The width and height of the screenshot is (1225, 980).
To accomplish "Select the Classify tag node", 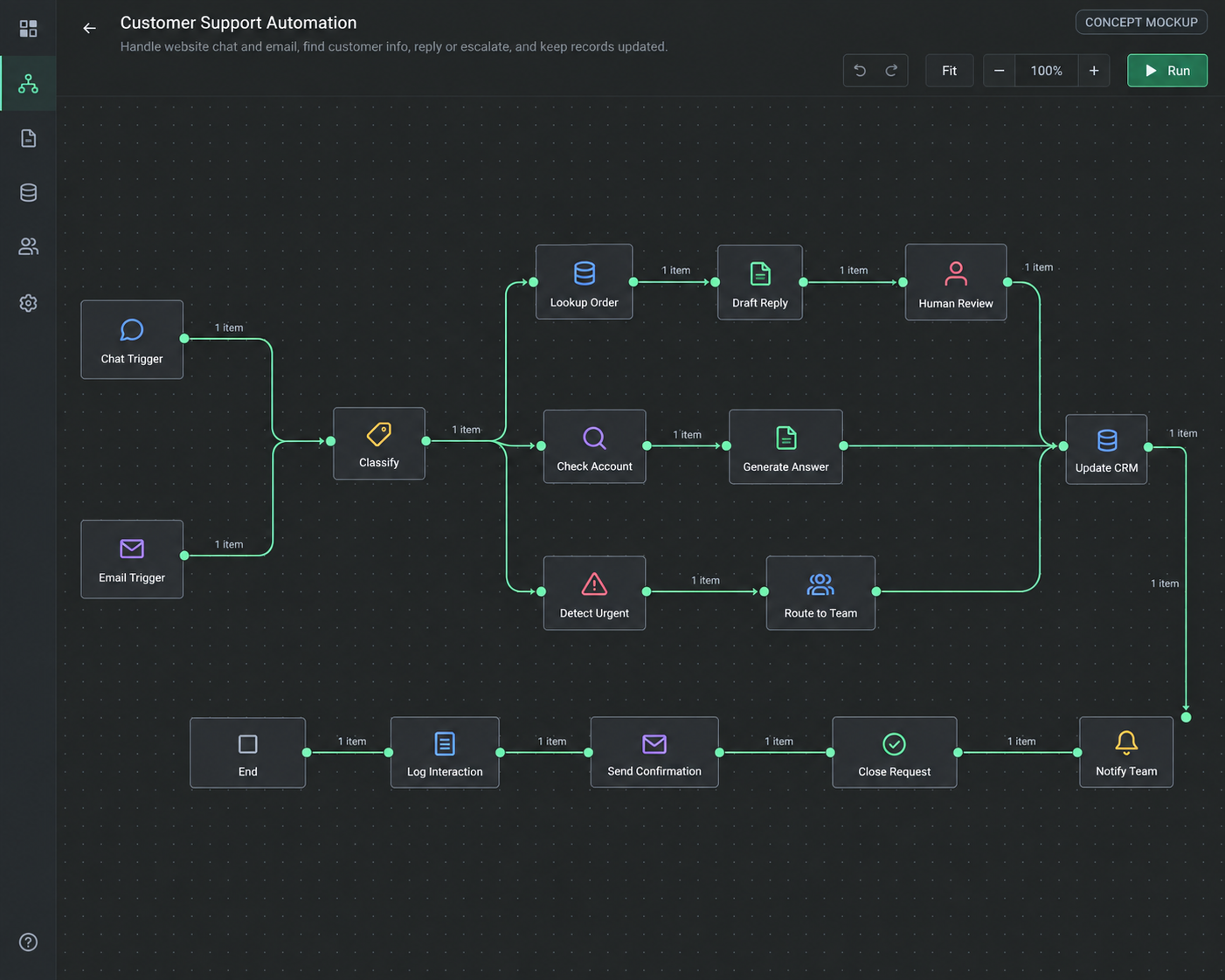I will point(379,444).
